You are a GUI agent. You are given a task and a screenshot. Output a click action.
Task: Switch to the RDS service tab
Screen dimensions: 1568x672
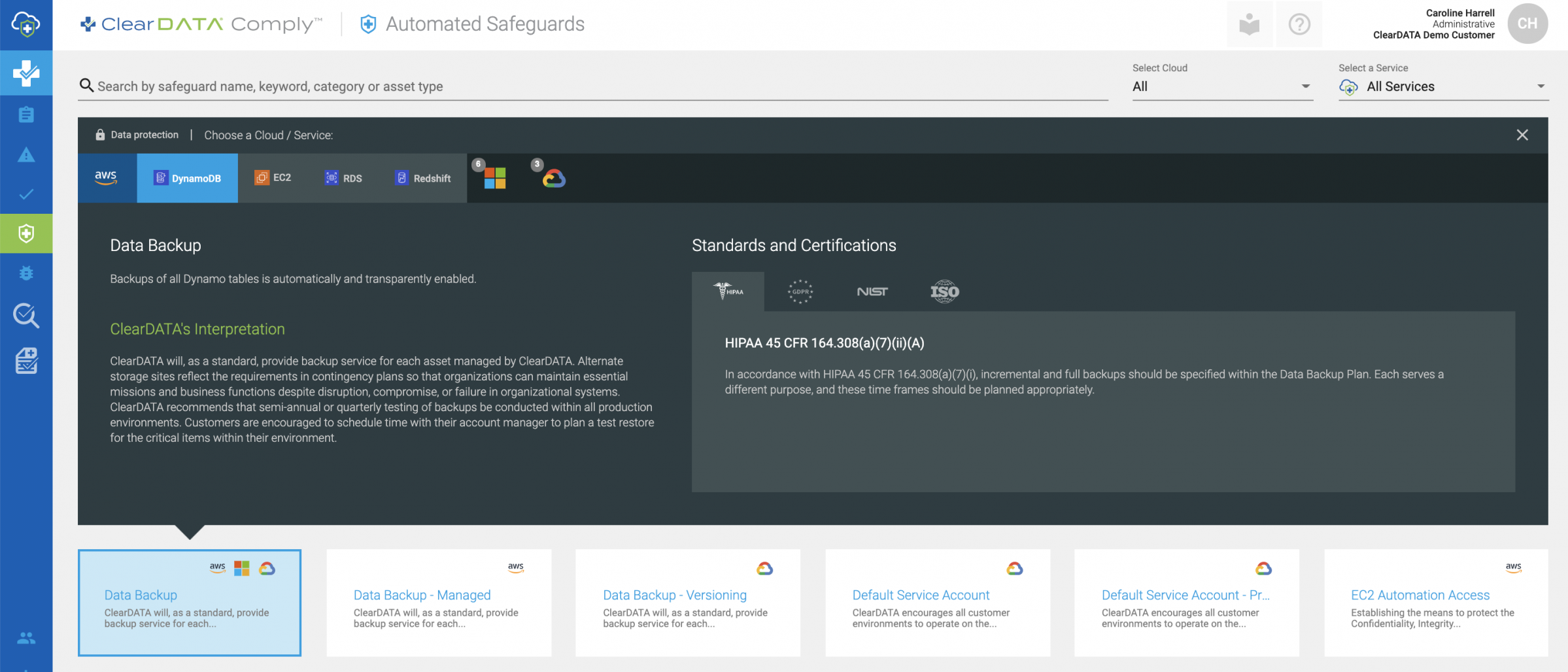click(x=343, y=178)
